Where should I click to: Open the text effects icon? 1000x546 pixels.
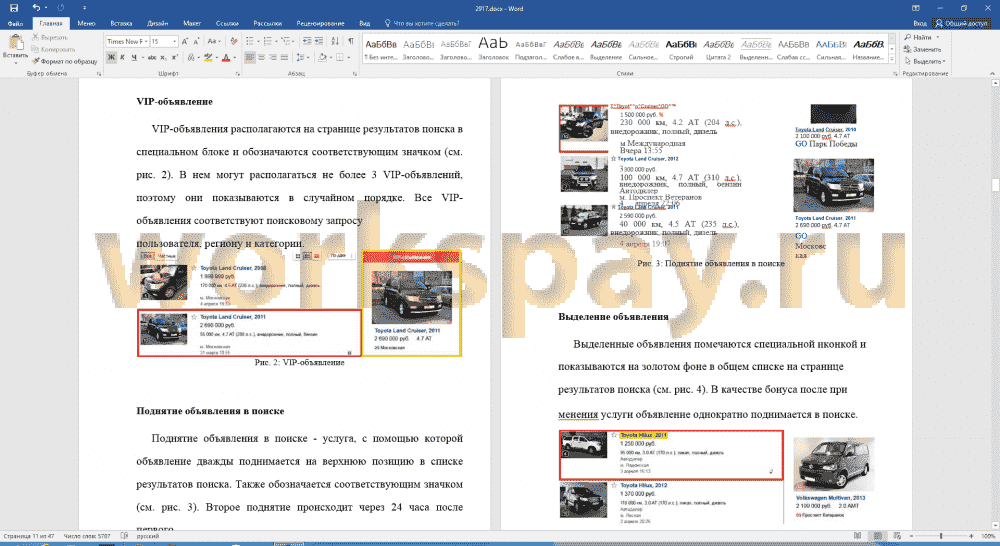[191, 57]
